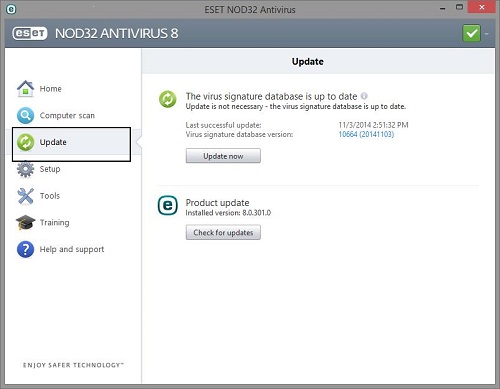Click the Home house icon
Image resolution: width=500 pixels, height=389 pixels.
[25, 89]
